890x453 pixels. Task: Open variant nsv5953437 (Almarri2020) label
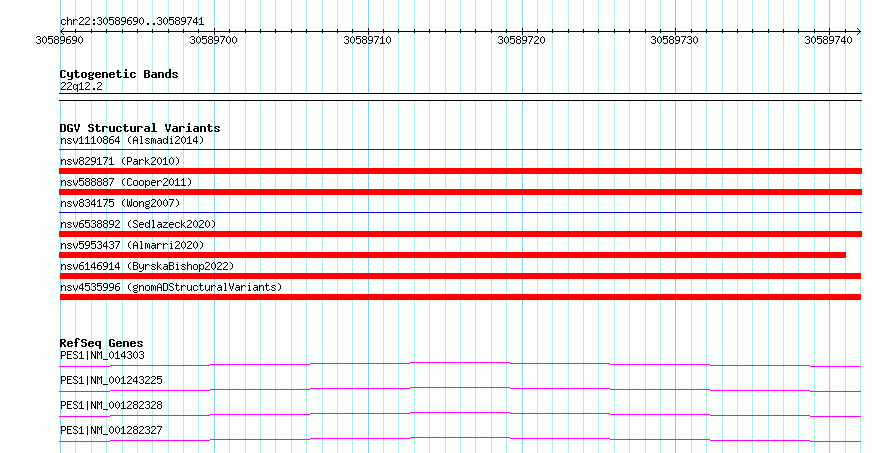[132, 245]
